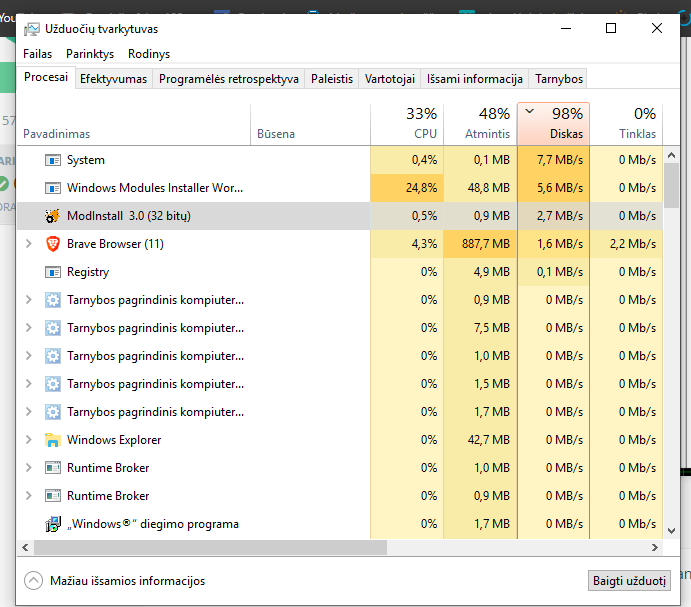The image size is (691, 607).
Task: Expand the Runtime Broker row using 1,0 MB
Action: pos(29,468)
